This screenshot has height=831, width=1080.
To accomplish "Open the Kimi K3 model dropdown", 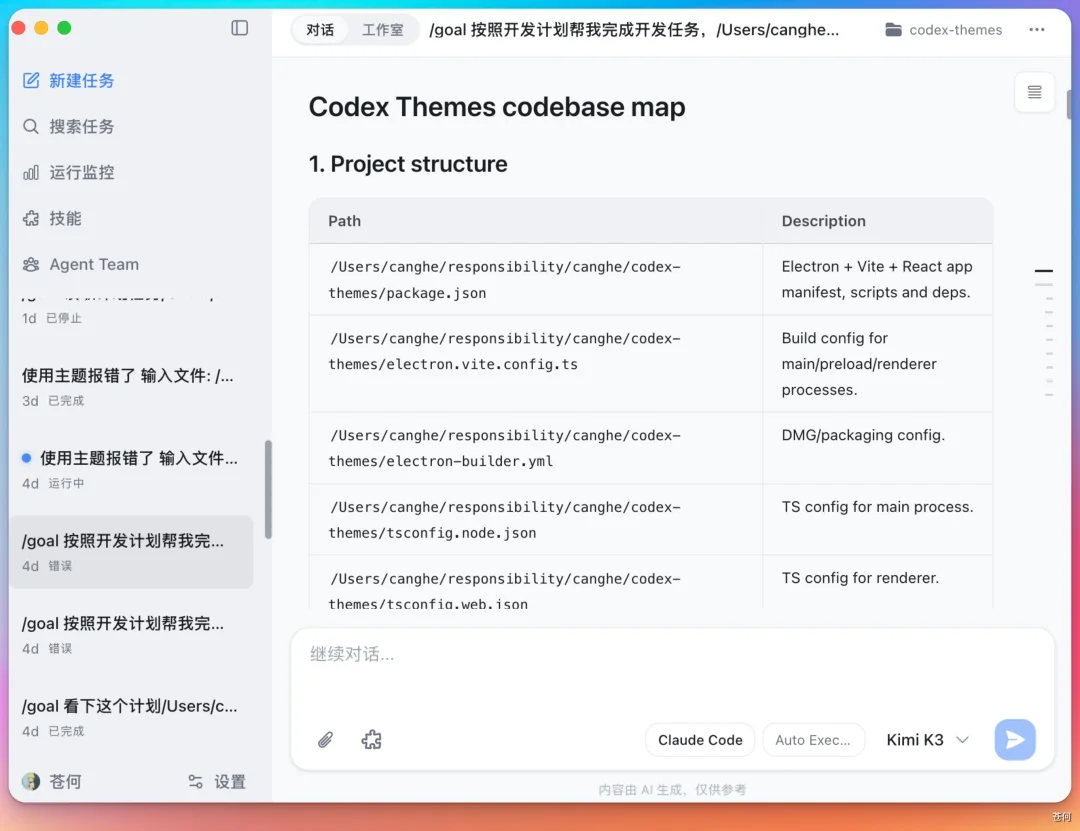I will tap(927, 740).
